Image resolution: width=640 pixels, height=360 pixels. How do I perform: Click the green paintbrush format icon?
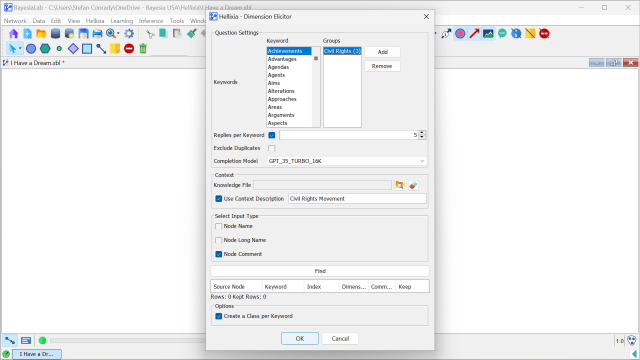(x=191, y=33)
